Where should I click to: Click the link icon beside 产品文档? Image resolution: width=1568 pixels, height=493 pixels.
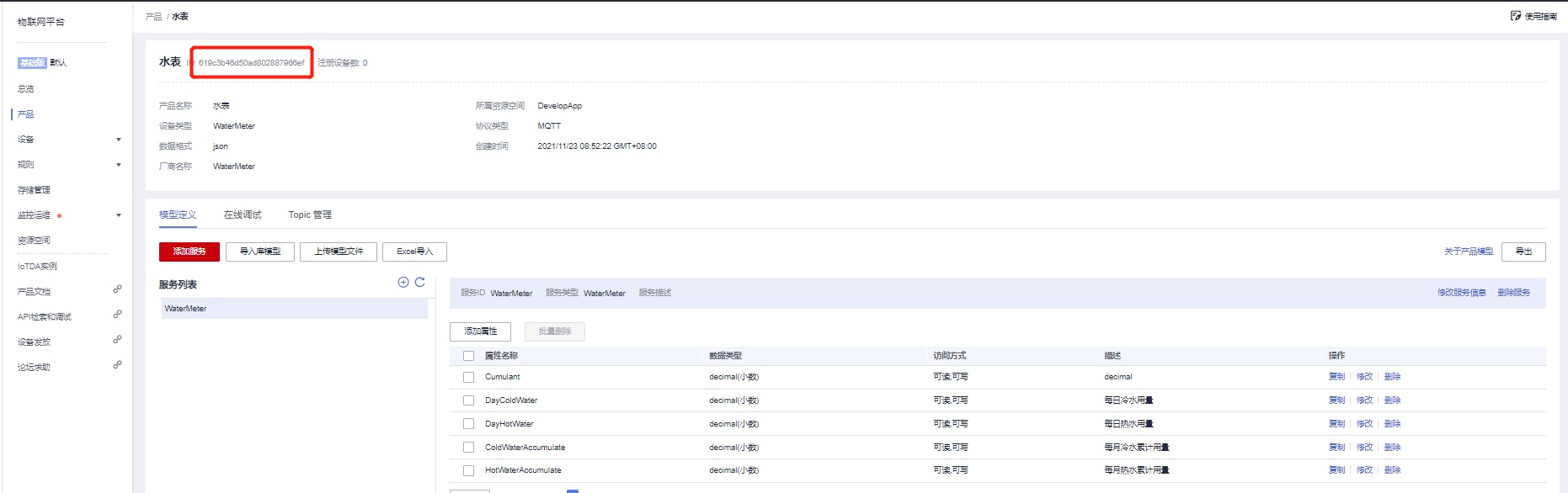click(x=118, y=289)
